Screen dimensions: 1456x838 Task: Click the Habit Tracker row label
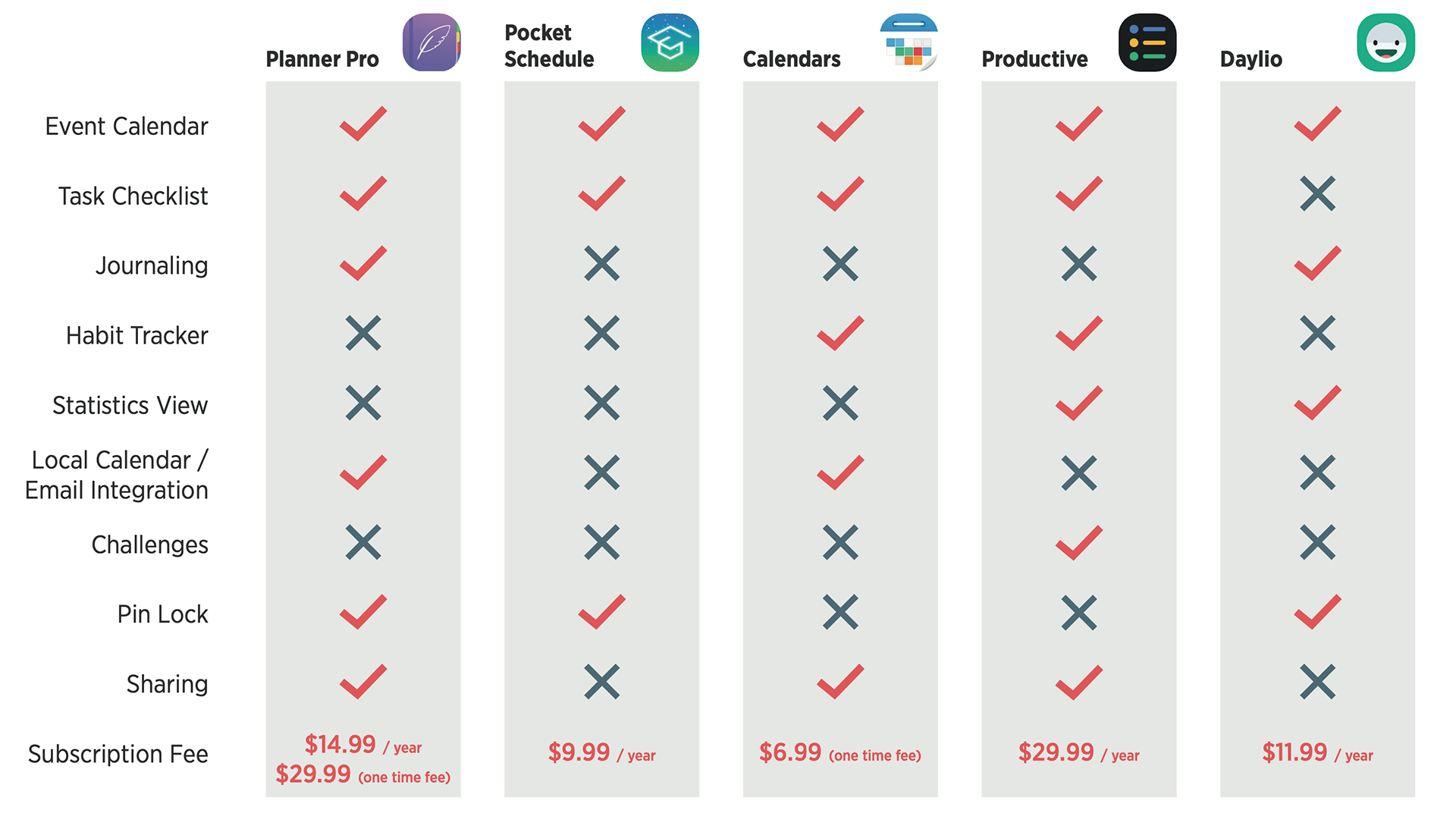[137, 335]
